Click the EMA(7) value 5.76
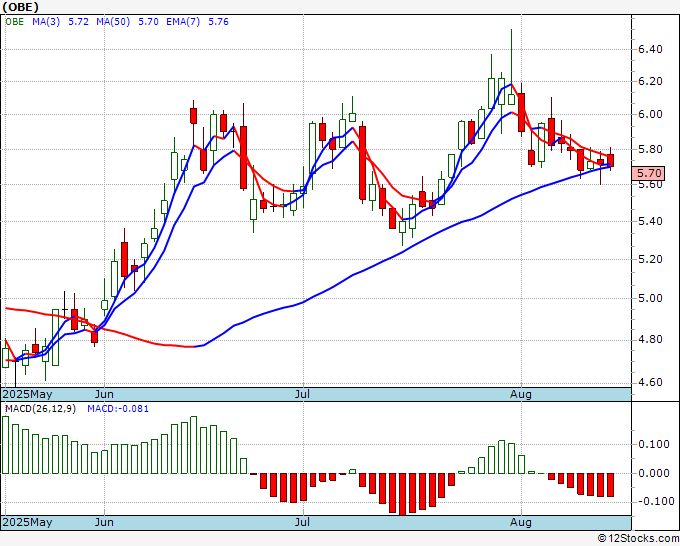The height and width of the screenshot is (546, 680). (x=219, y=22)
